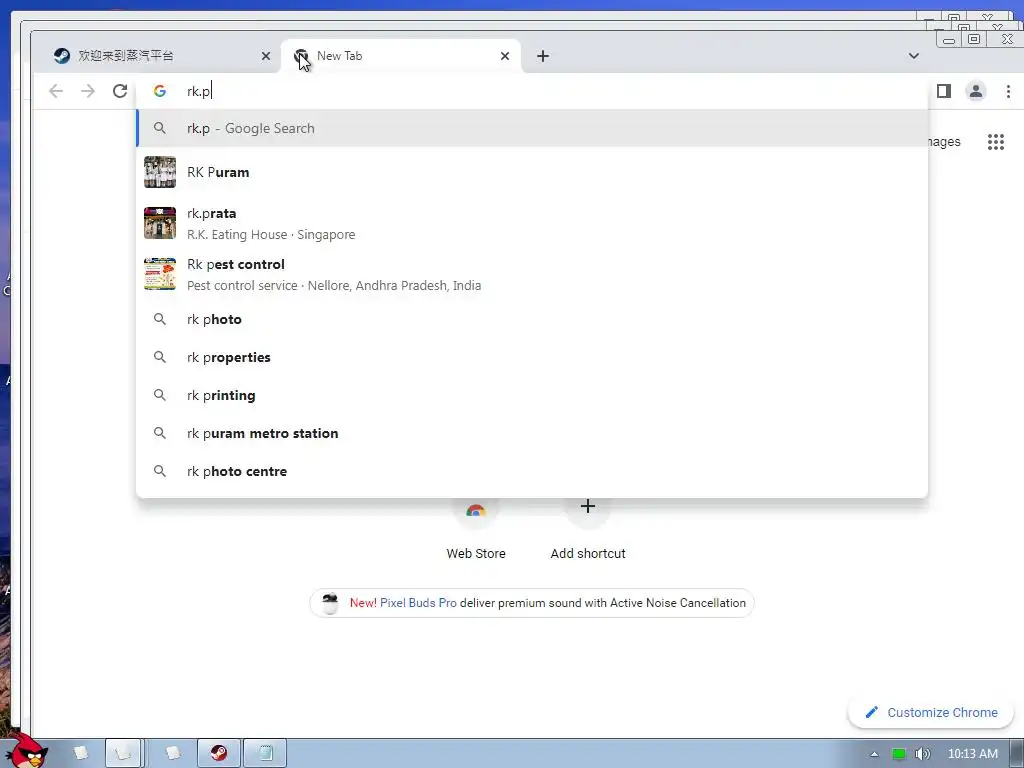The width and height of the screenshot is (1024, 768).
Task: Click the Add shortcut plus button
Action: coord(588,507)
